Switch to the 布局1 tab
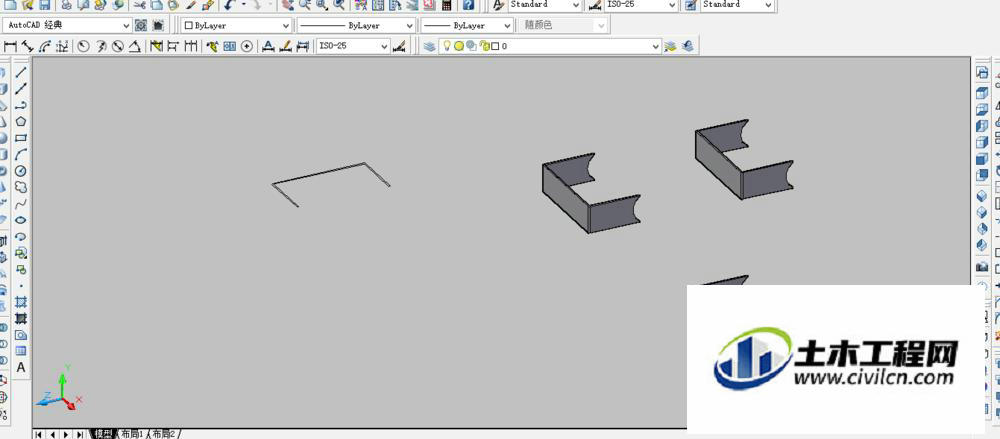The width and height of the screenshot is (1000, 439). tap(132, 434)
